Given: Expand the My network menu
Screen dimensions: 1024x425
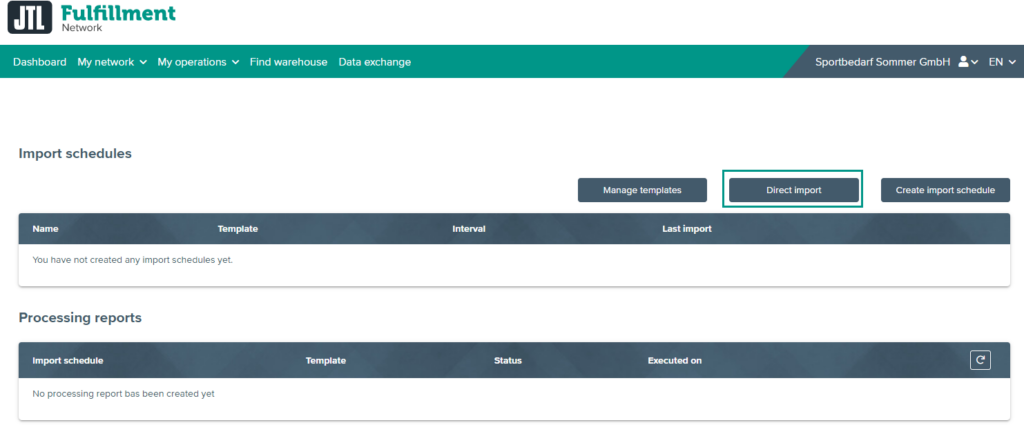Looking at the screenshot, I should 112,62.
